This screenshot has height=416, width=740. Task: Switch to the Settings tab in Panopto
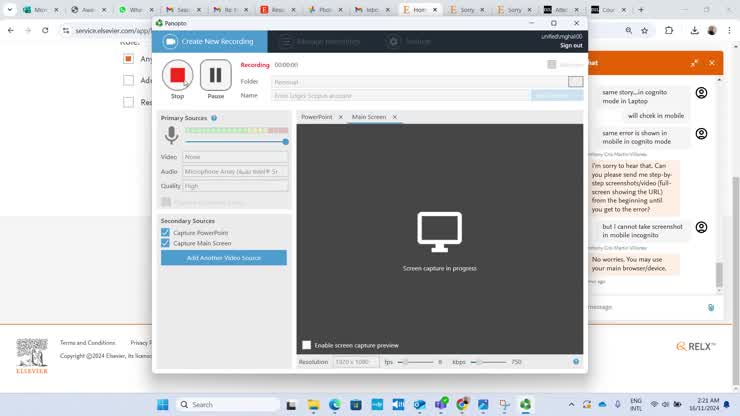(x=409, y=42)
